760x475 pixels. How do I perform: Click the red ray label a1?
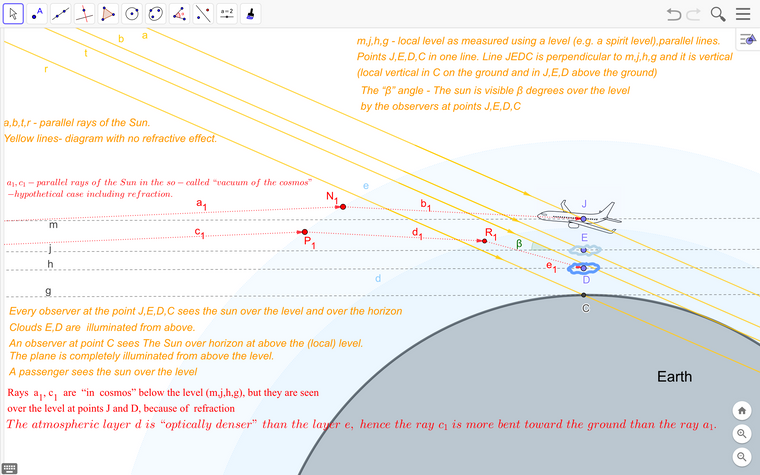(201, 204)
